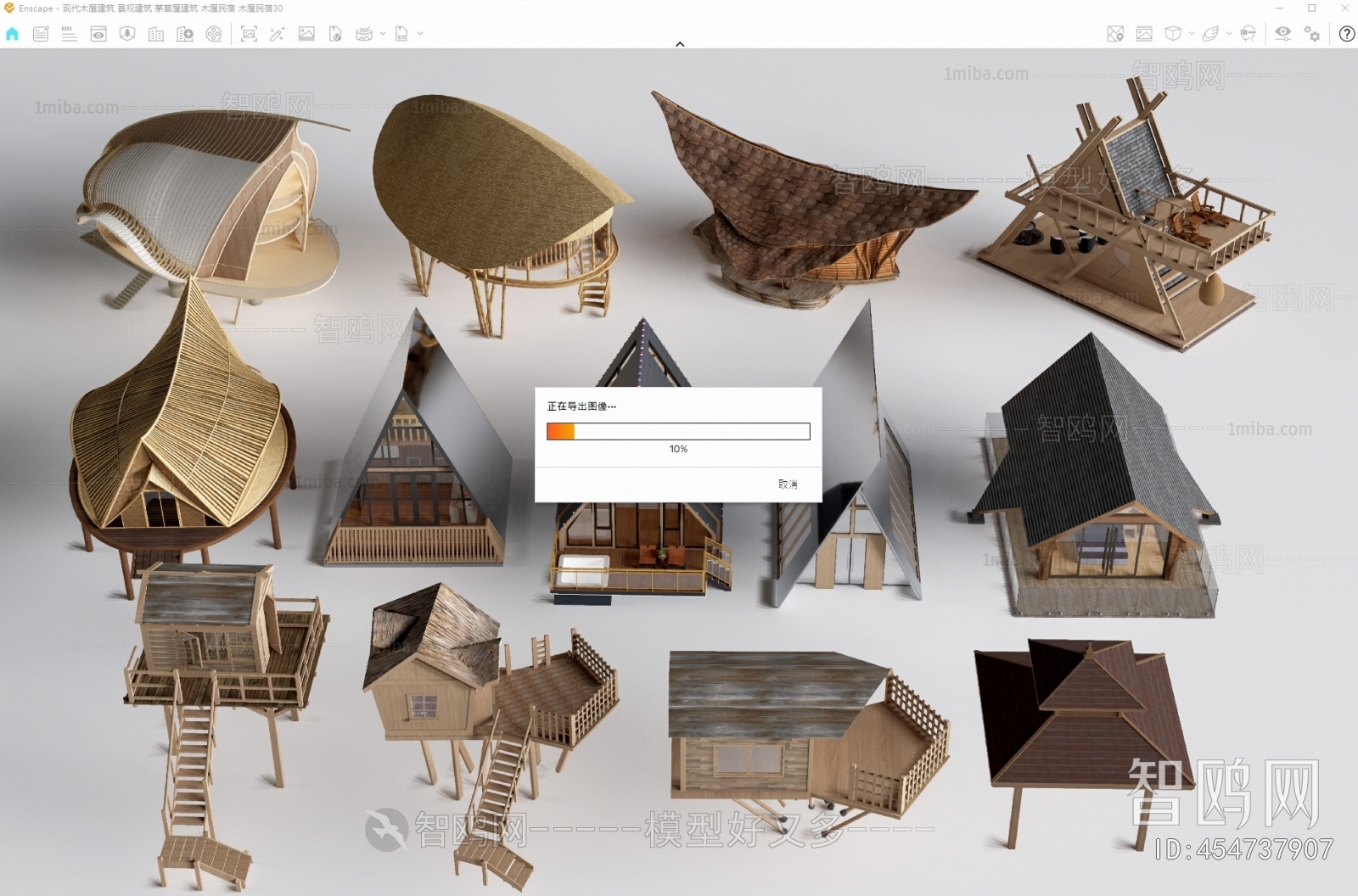Image resolution: width=1358 pixels, height=896 pixels.
Task: Click the screenshot capture icon
Action: (249, 34)
